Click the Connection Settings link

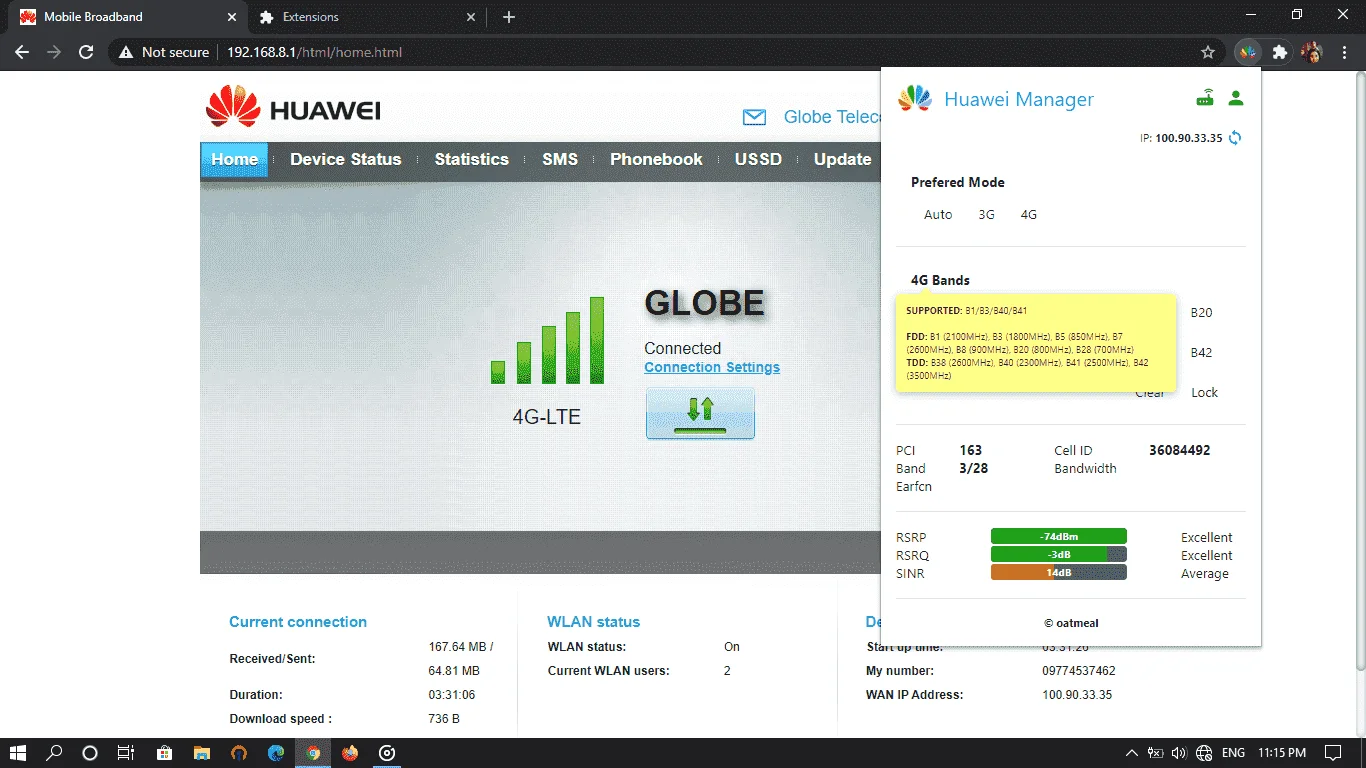tap(712, 367)
